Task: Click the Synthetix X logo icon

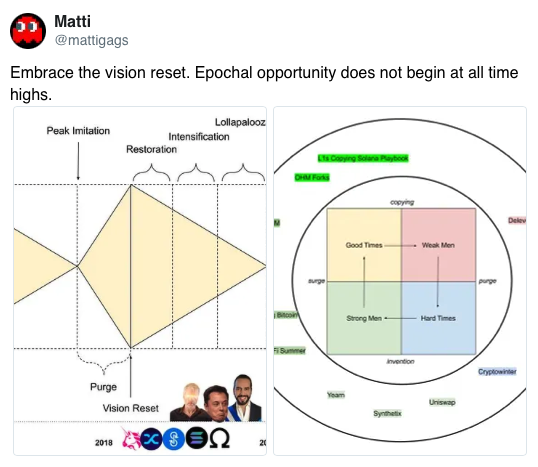Action: tap(151, 439)
